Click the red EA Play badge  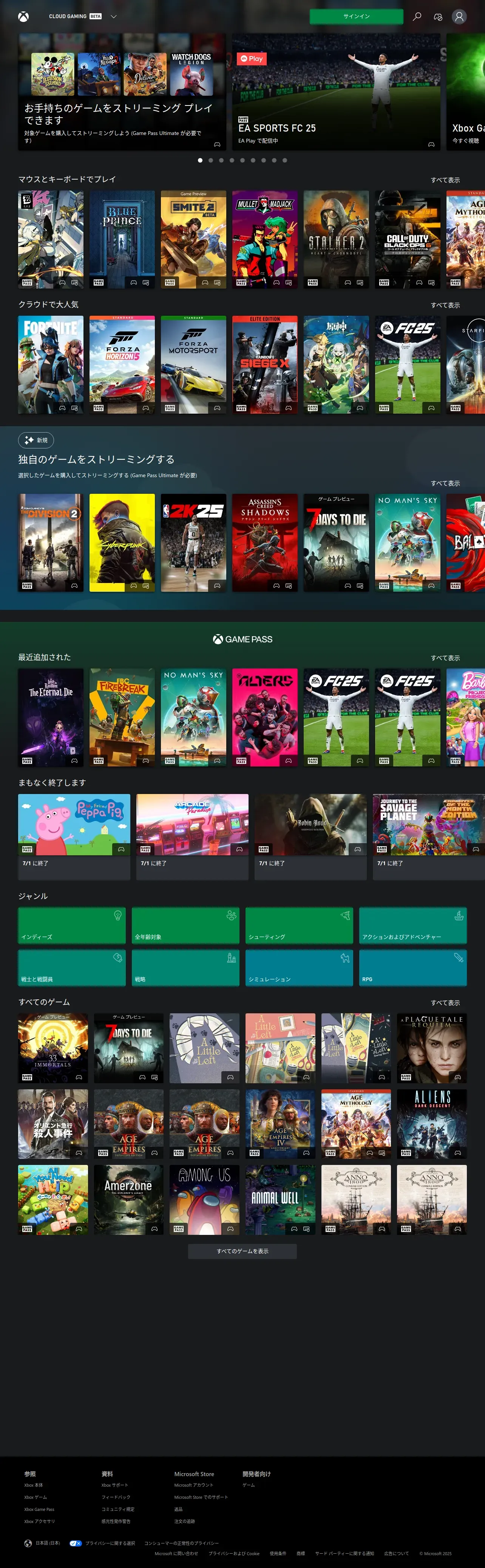point(252,59)
